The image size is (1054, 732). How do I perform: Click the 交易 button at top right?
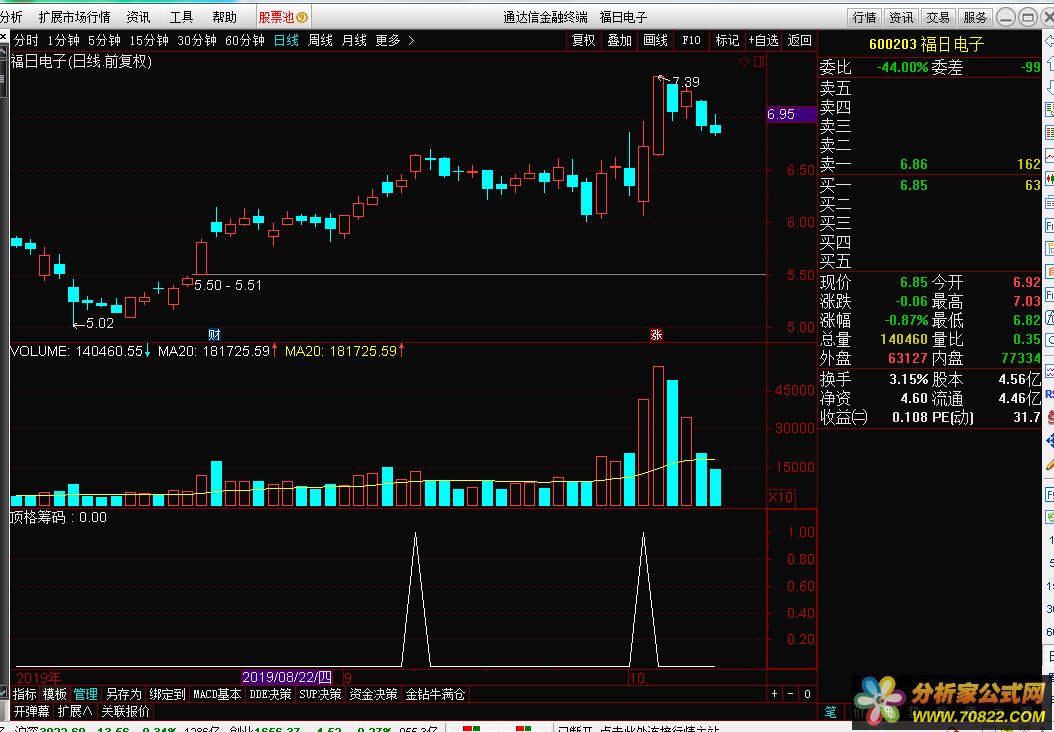pos(938,17)
